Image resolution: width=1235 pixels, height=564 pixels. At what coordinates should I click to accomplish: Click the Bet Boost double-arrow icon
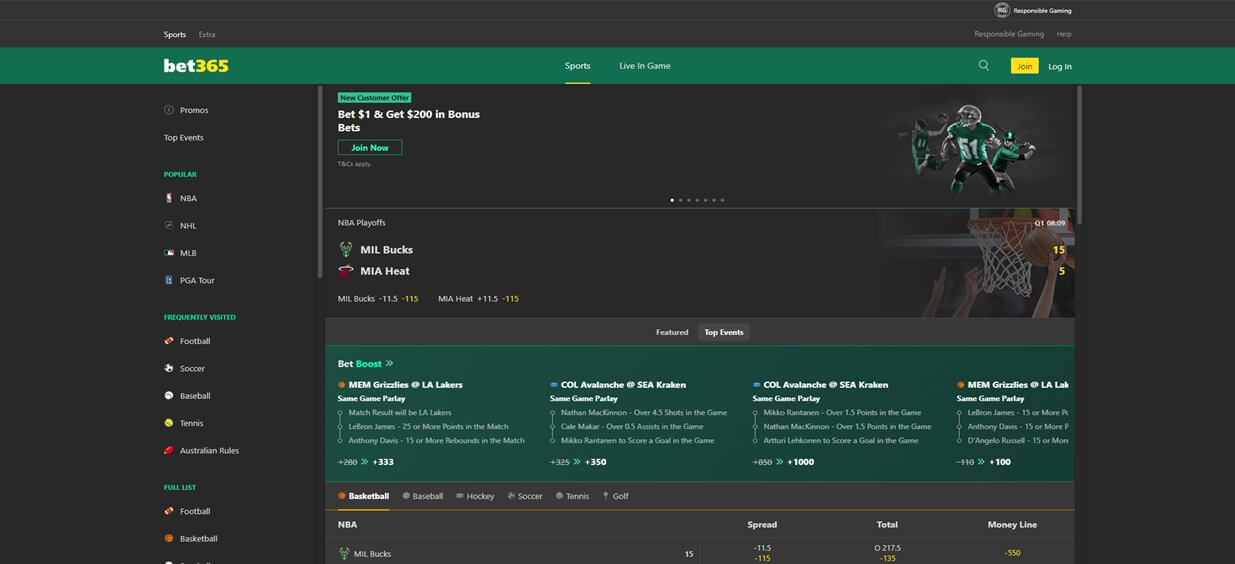389,364
